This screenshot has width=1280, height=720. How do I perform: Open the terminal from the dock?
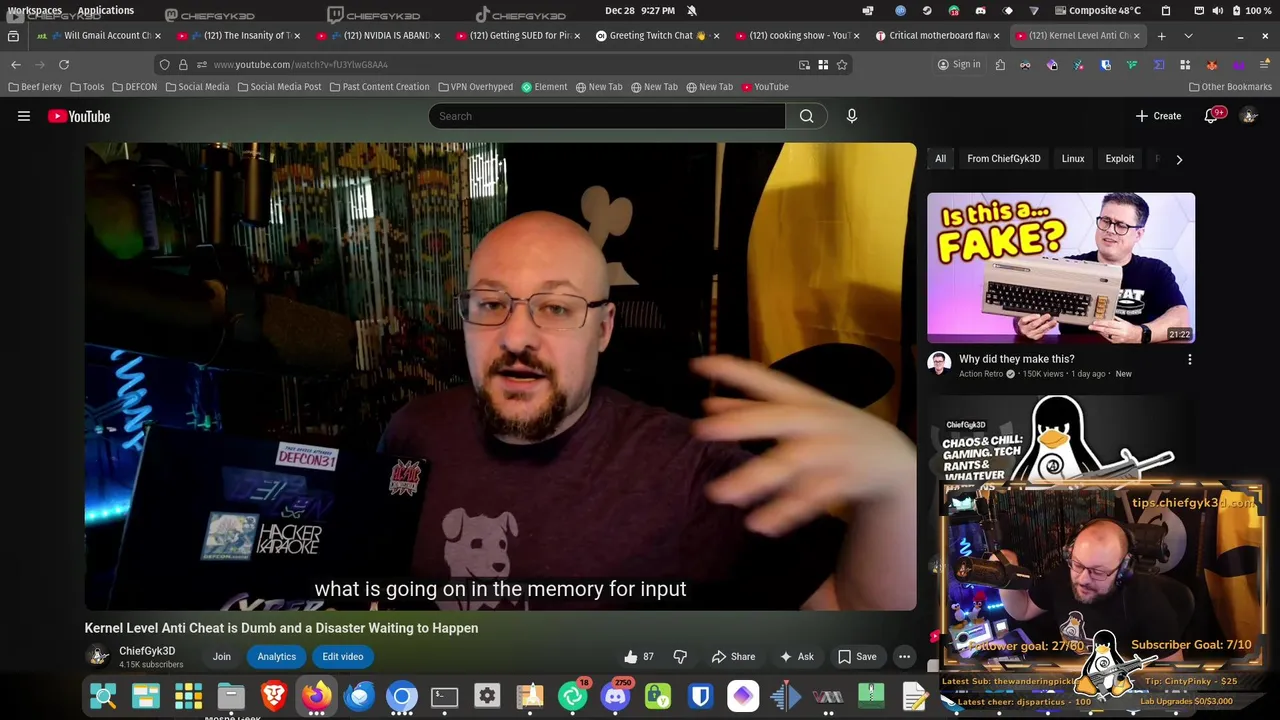(x=445, y=696)
